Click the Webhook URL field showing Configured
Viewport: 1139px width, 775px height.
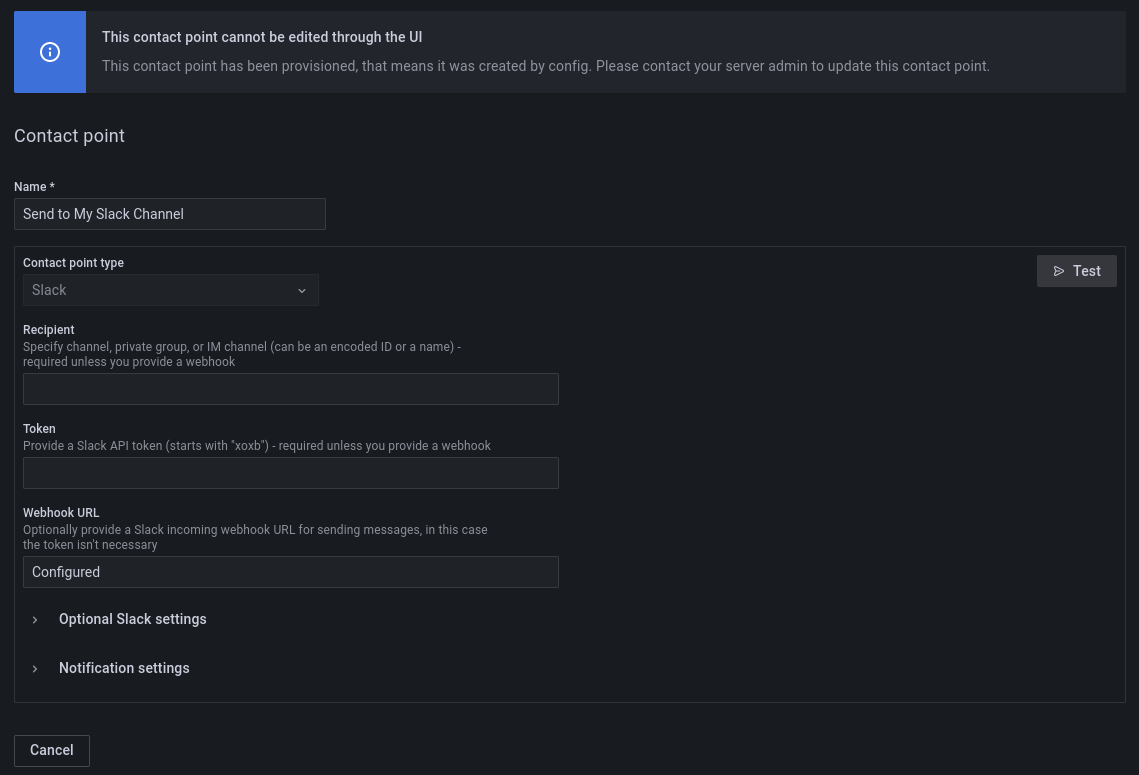(290, 572)
